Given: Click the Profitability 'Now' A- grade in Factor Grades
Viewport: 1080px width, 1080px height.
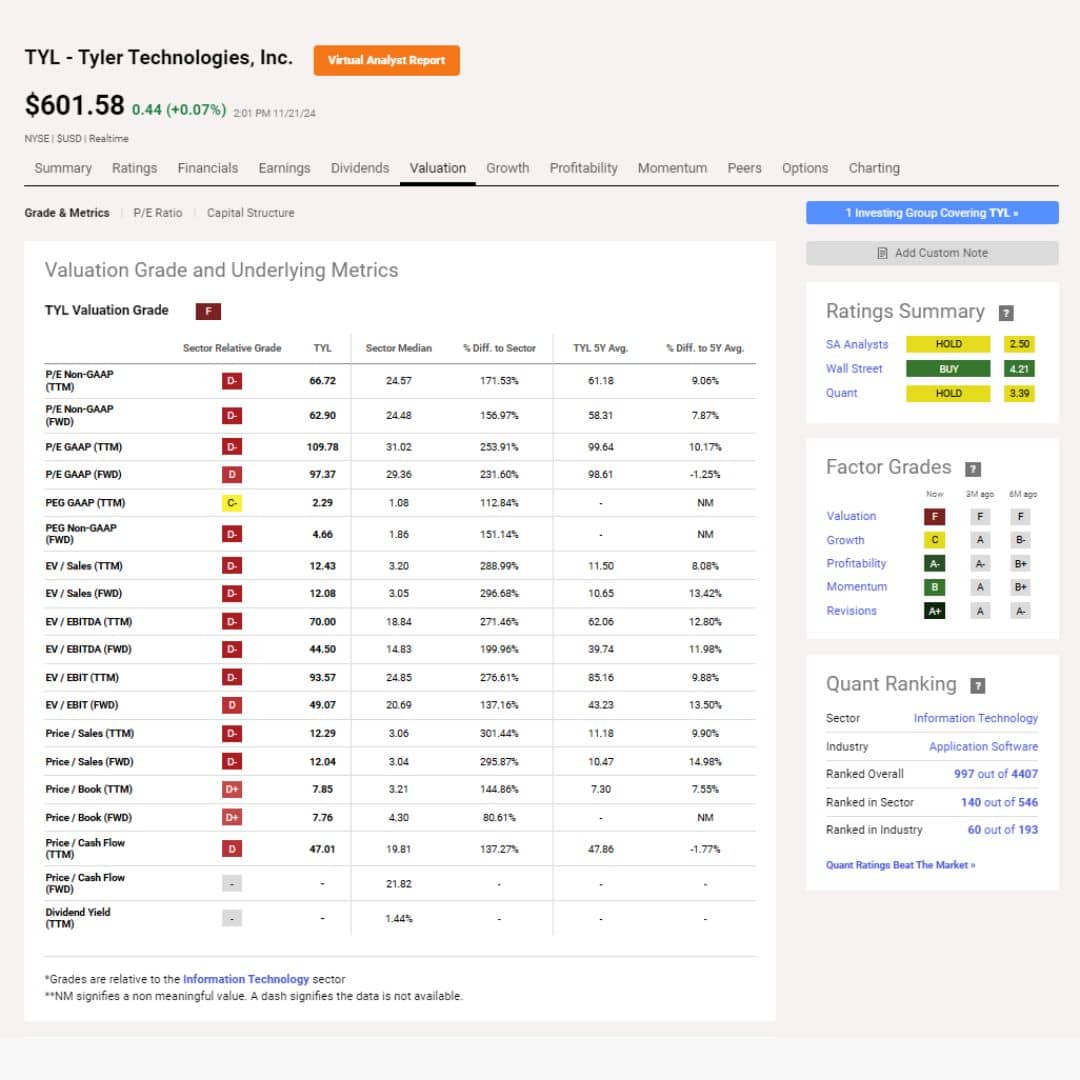Looking at the screenshot, I should coord(934,564).
